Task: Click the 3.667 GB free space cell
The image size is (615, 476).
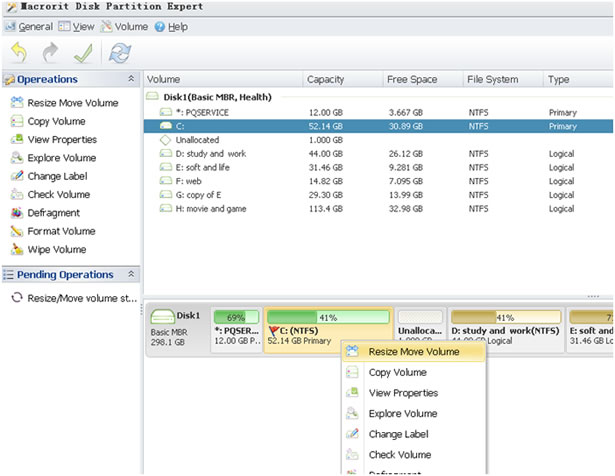Action: coord(406,113)
